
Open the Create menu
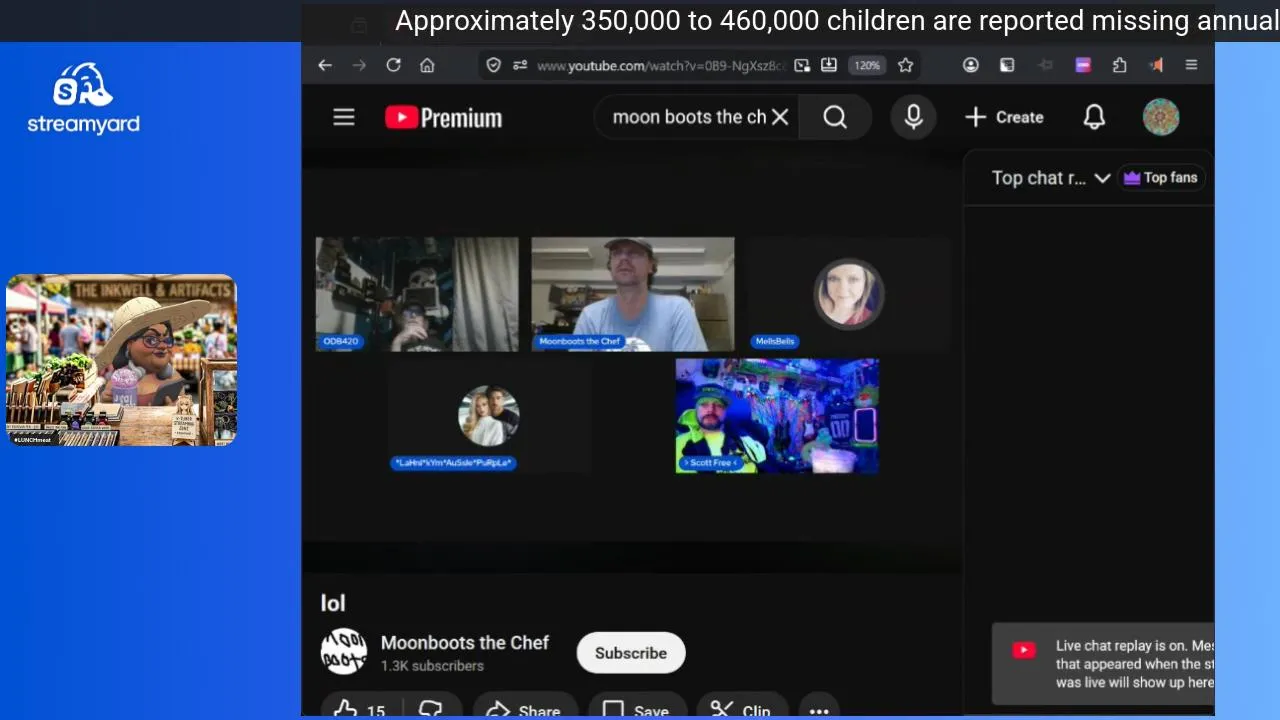(1004, 117)
